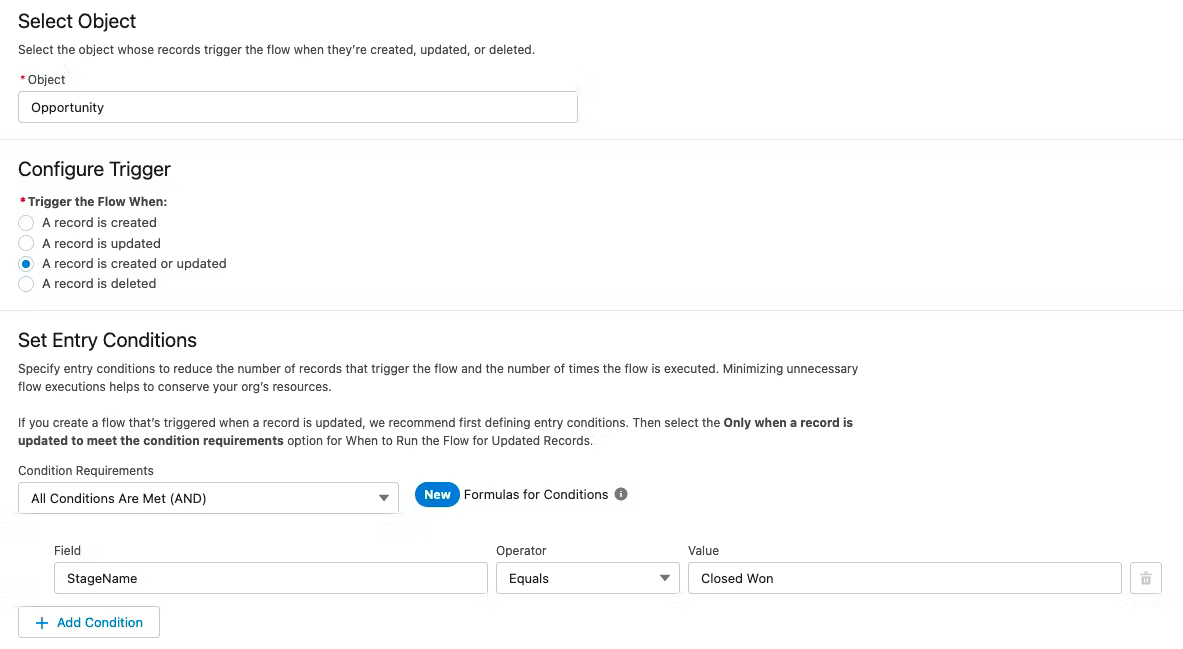Click the blue New badge

(437, 494)
